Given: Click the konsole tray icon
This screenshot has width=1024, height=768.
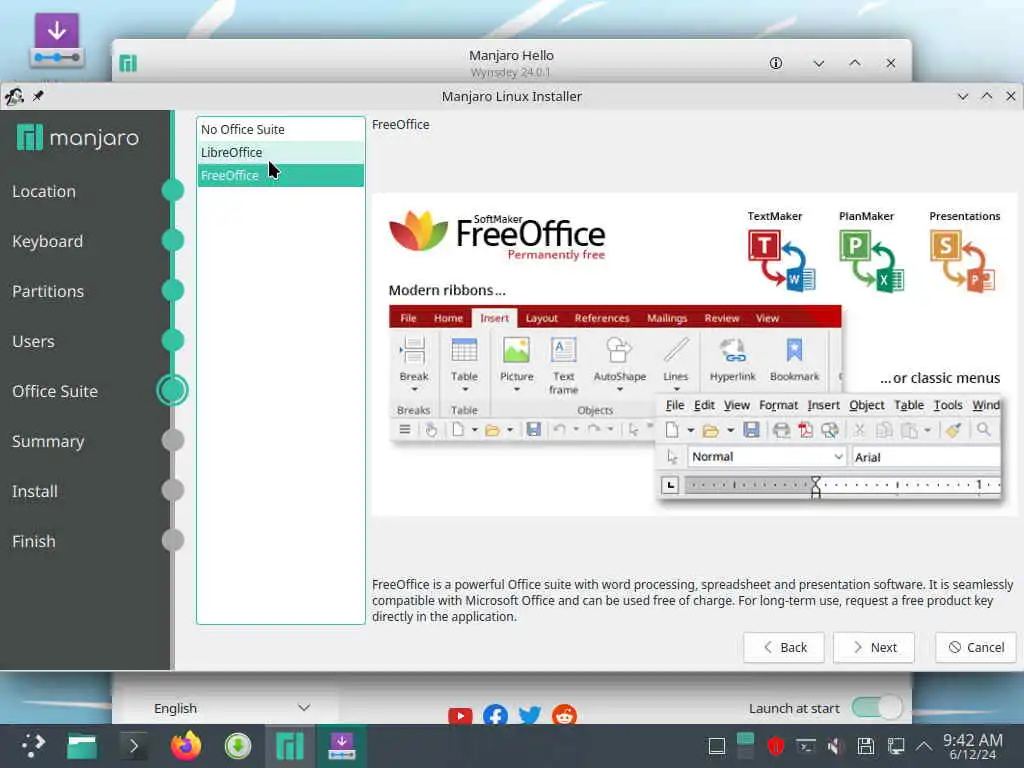Looking at the screenshot, I should pyautogui.click(x=806, y=746).
